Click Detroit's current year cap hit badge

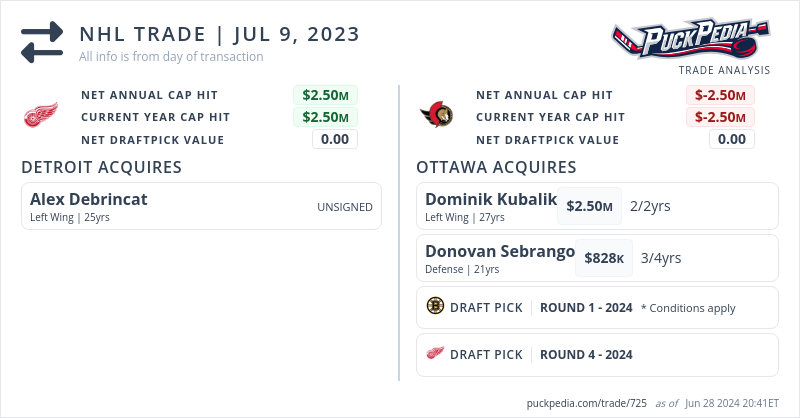(325, 117)
